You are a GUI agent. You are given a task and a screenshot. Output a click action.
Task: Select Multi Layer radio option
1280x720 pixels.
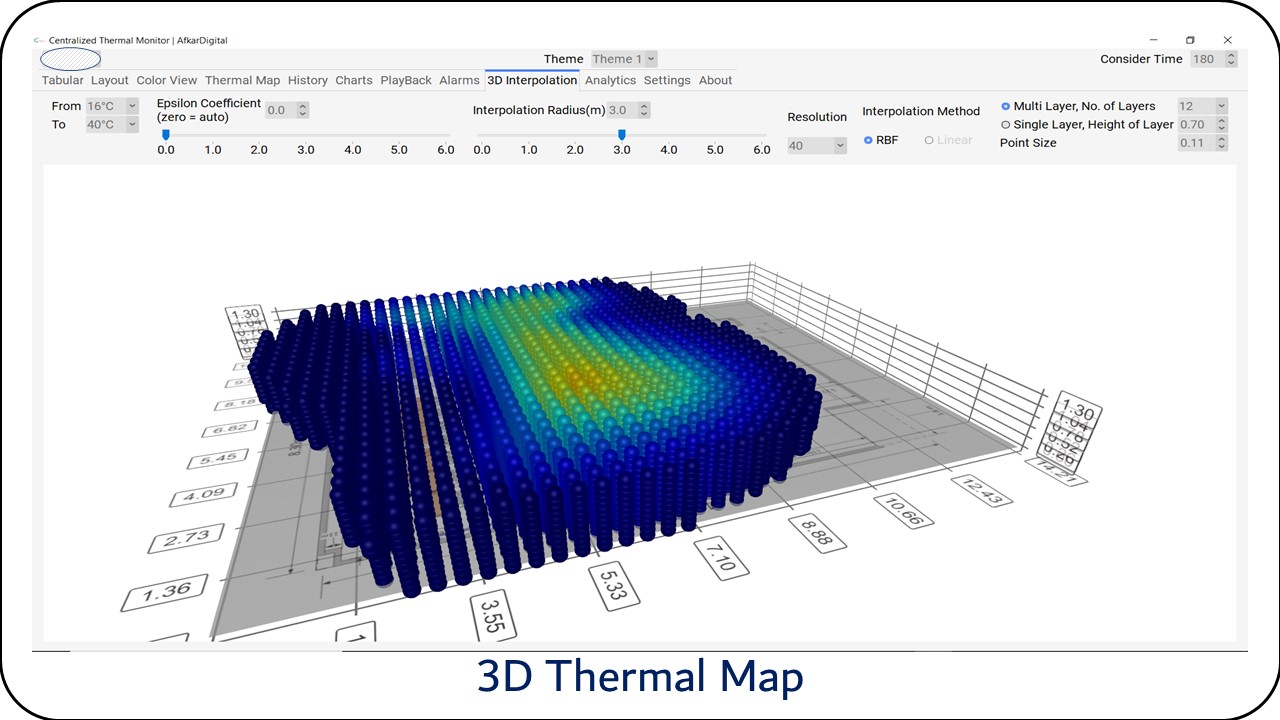click(1006, 106)
